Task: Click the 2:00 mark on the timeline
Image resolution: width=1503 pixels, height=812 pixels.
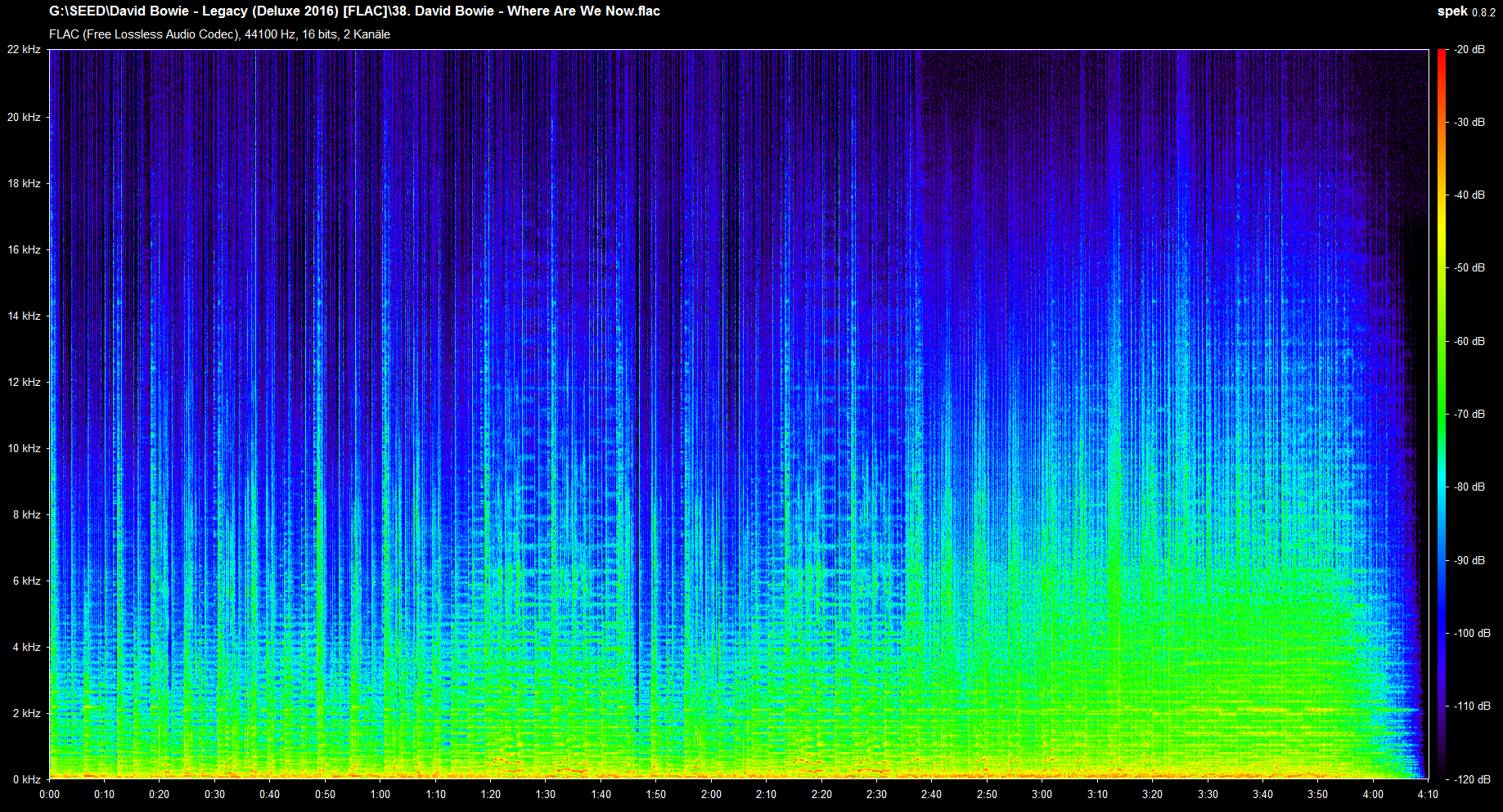Action: [711, 794]
